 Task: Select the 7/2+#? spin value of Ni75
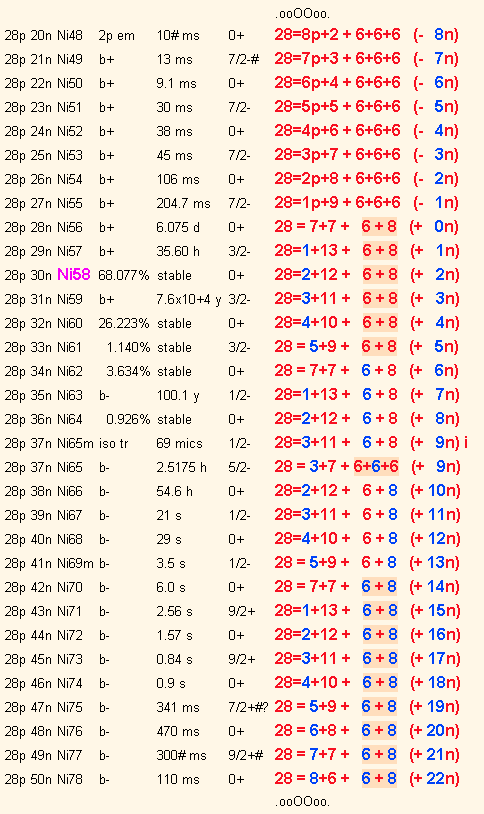coord(248,707)
